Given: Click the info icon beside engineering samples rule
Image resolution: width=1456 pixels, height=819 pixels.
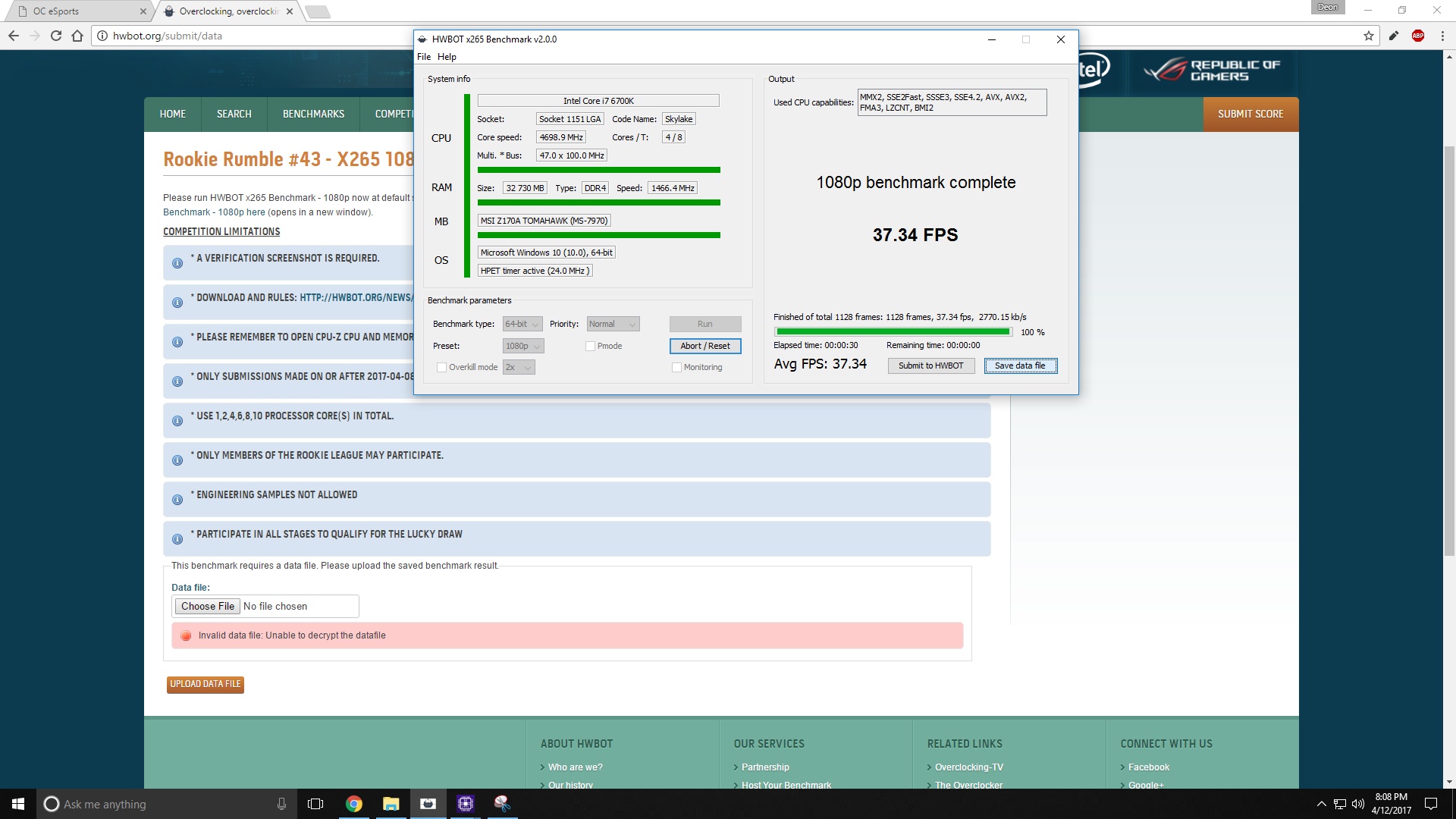Looking at the screenshot, I should pos(177,500).
